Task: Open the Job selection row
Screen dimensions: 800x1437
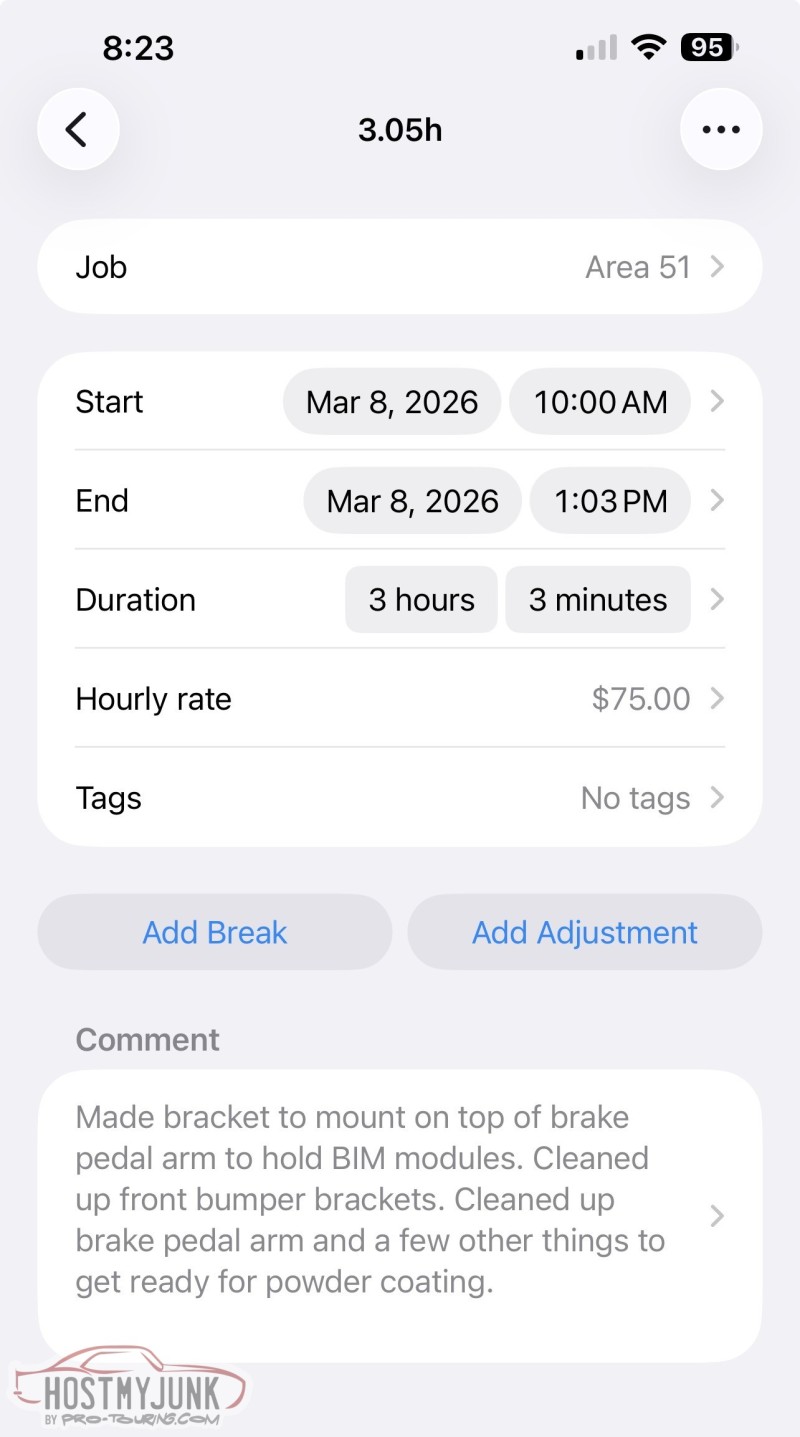Action: pyautogui.click(x=400, y=267)
